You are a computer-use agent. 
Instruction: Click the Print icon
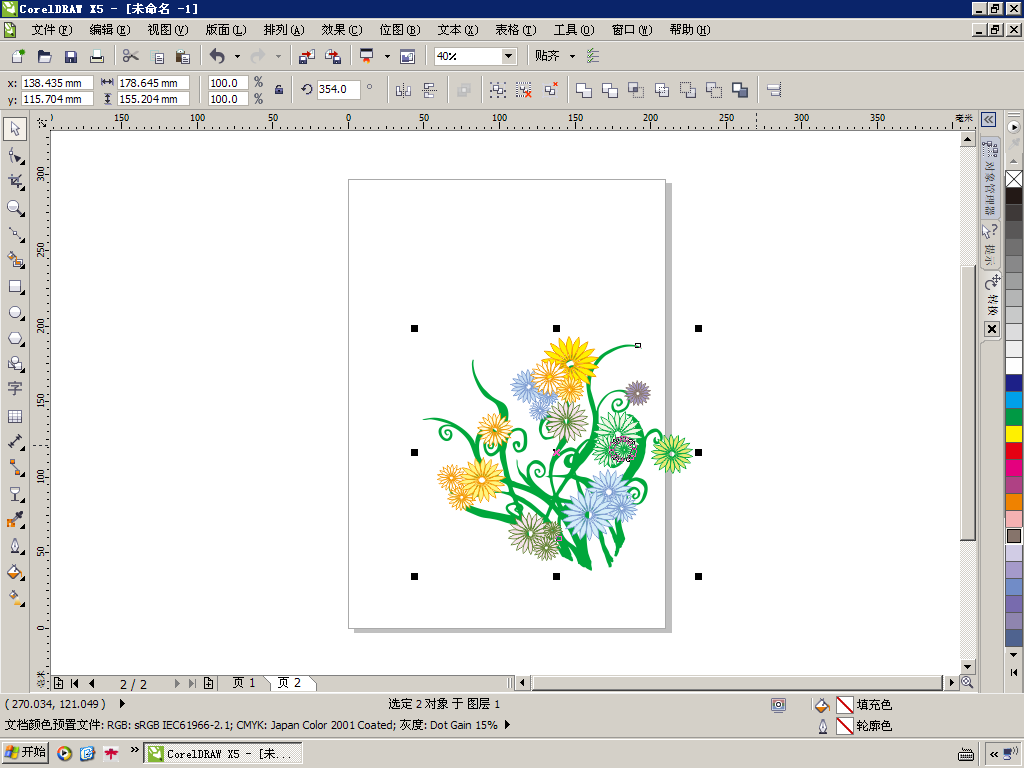[97, 56]
